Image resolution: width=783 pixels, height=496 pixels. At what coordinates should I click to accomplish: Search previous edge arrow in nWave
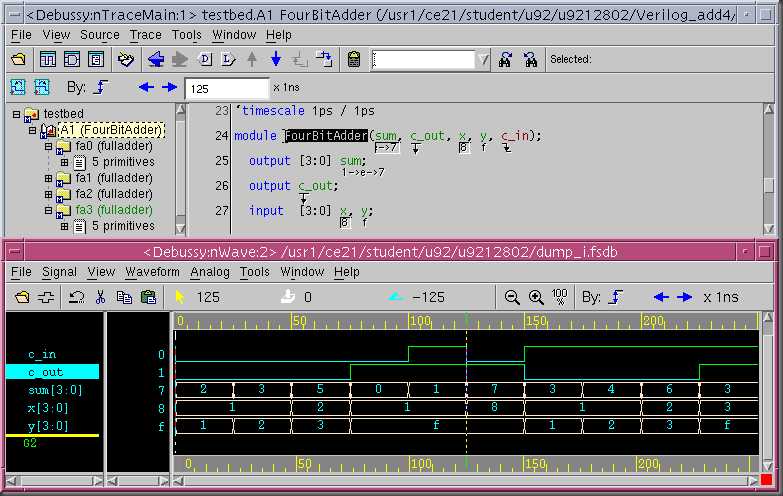coord(661,297)
